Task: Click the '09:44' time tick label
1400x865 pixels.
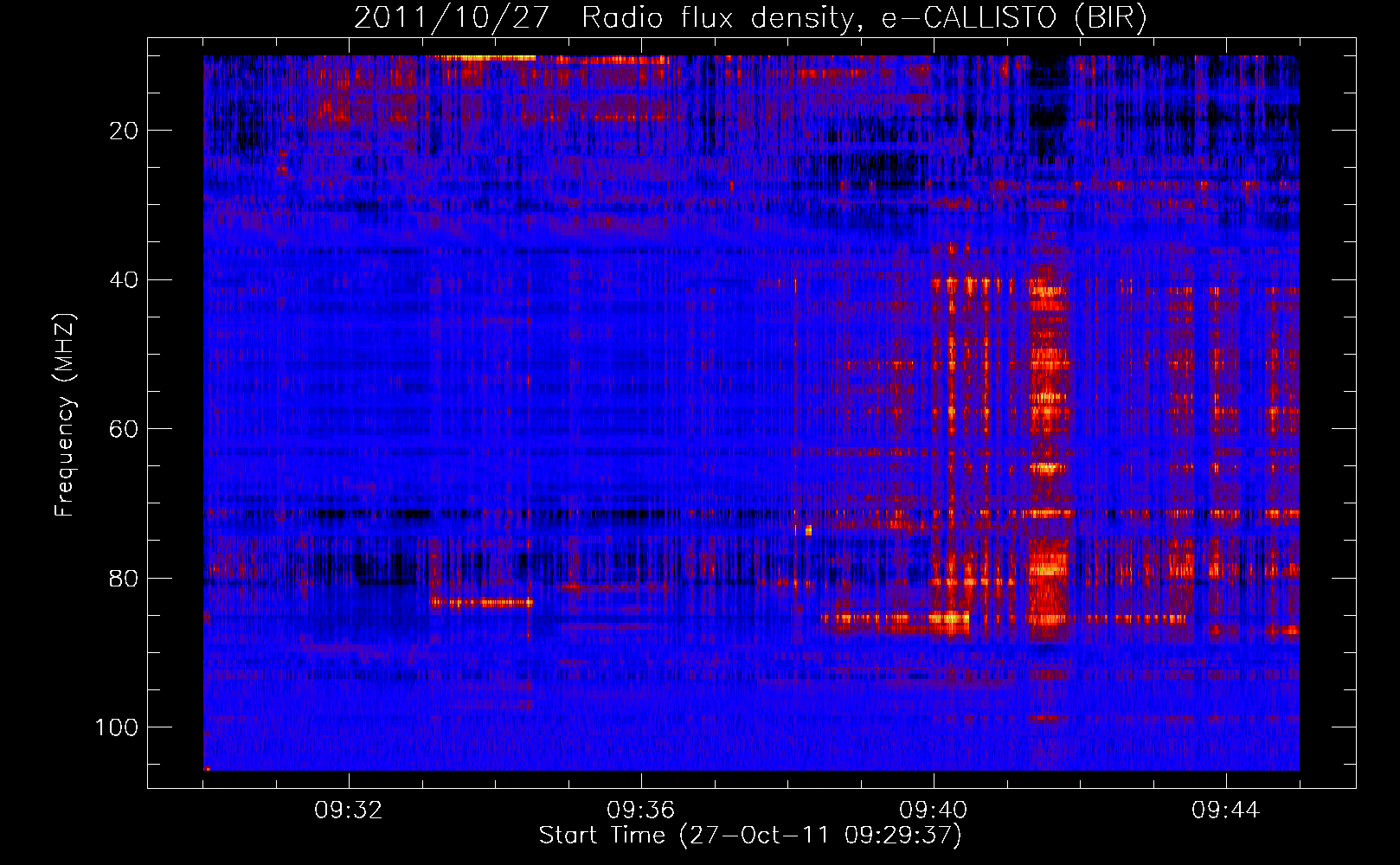Action: pyautogui.click(x=1226, y=811)
